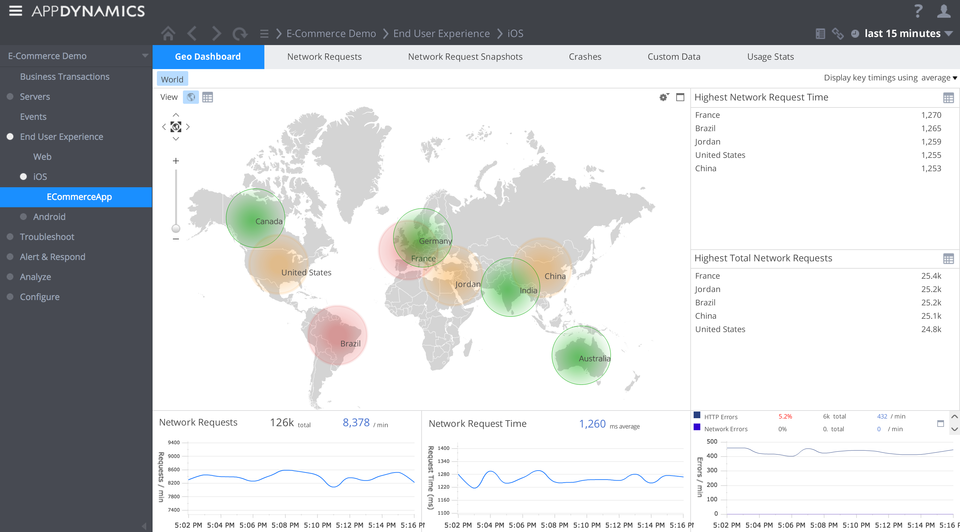Open the key timings average dropdown

click(938, 78)
